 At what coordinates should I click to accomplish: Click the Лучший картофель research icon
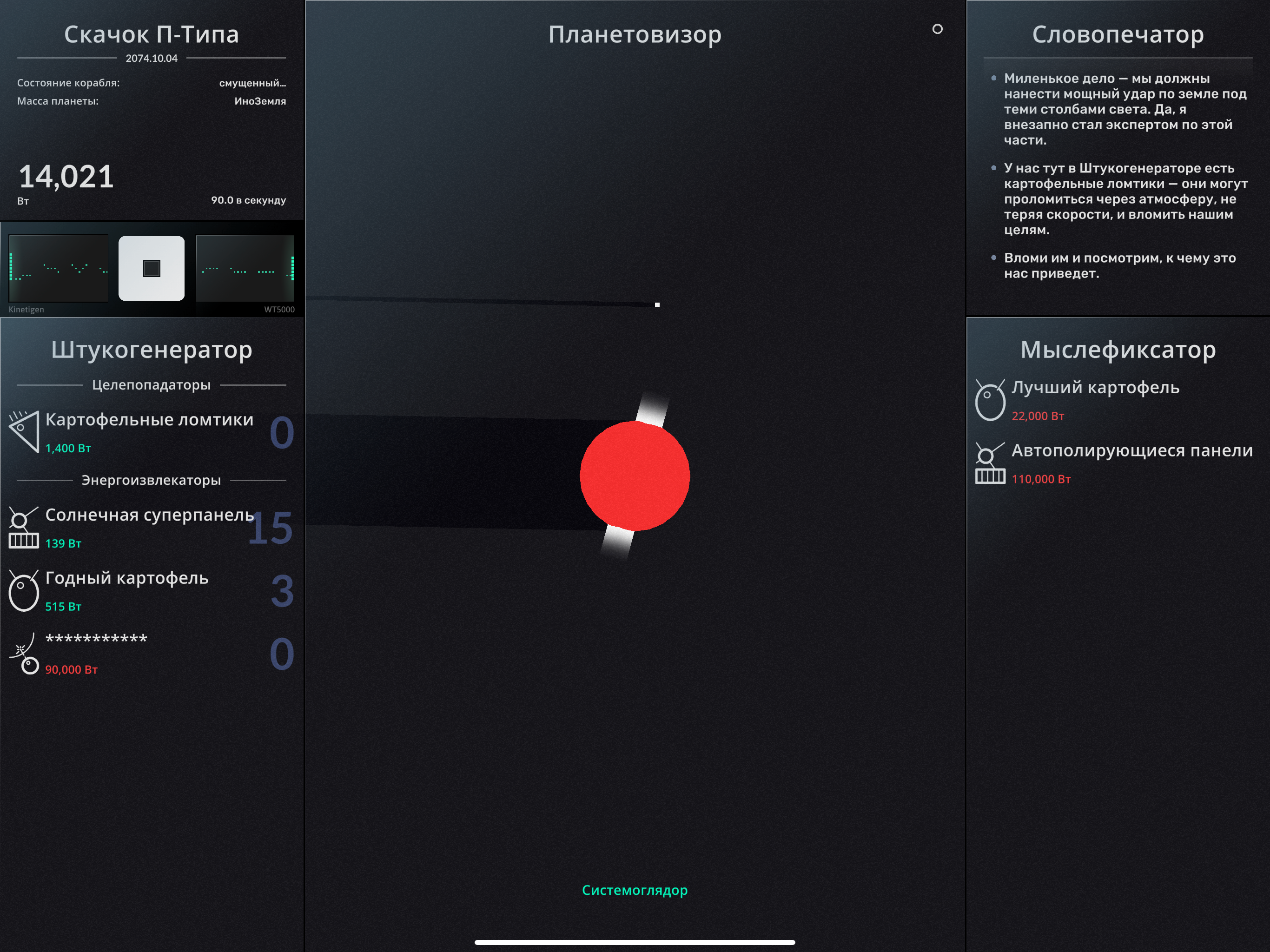(x=990, y=400)
